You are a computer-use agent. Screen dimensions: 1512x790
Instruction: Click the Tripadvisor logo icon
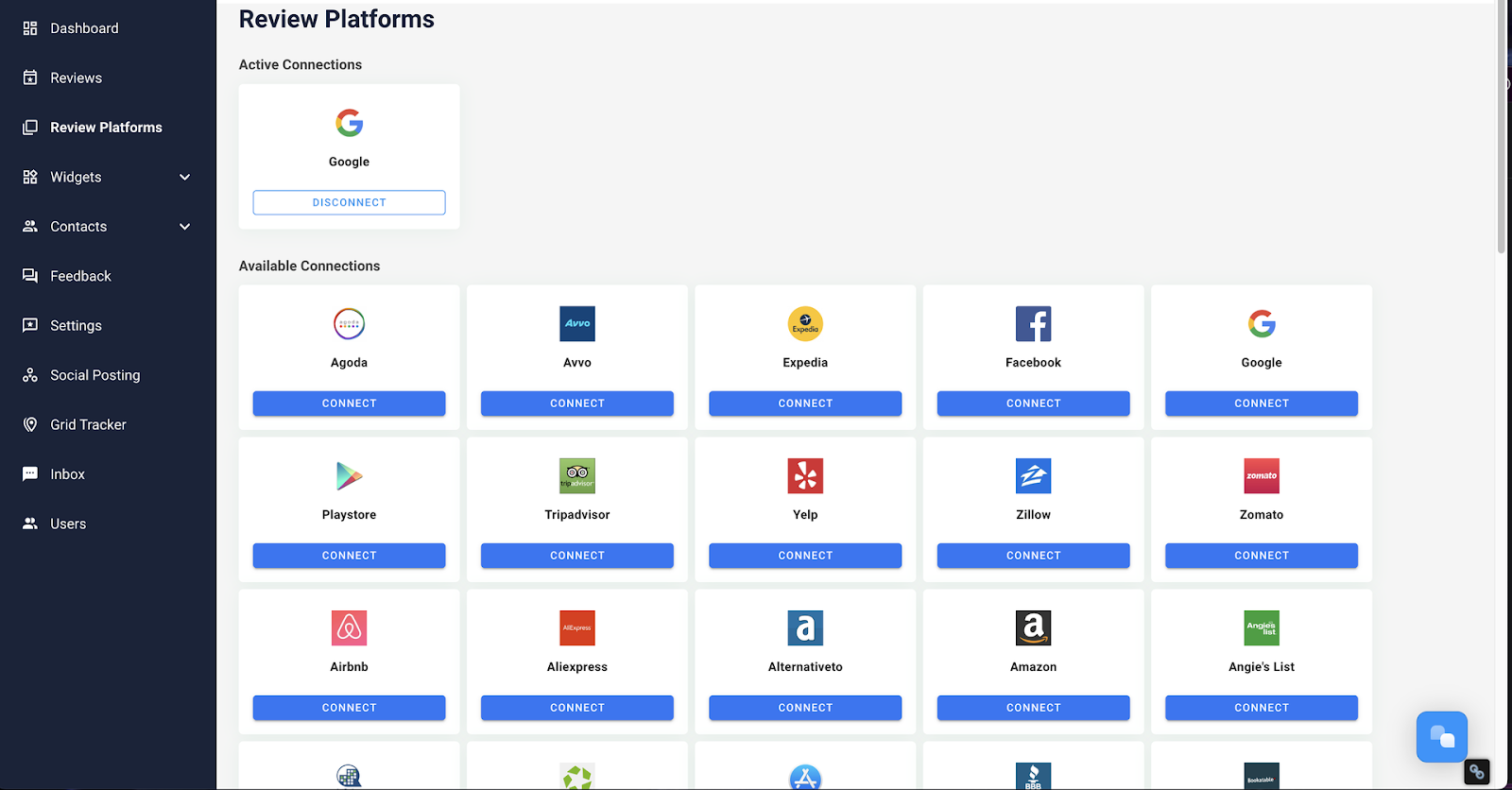(577, 476)
